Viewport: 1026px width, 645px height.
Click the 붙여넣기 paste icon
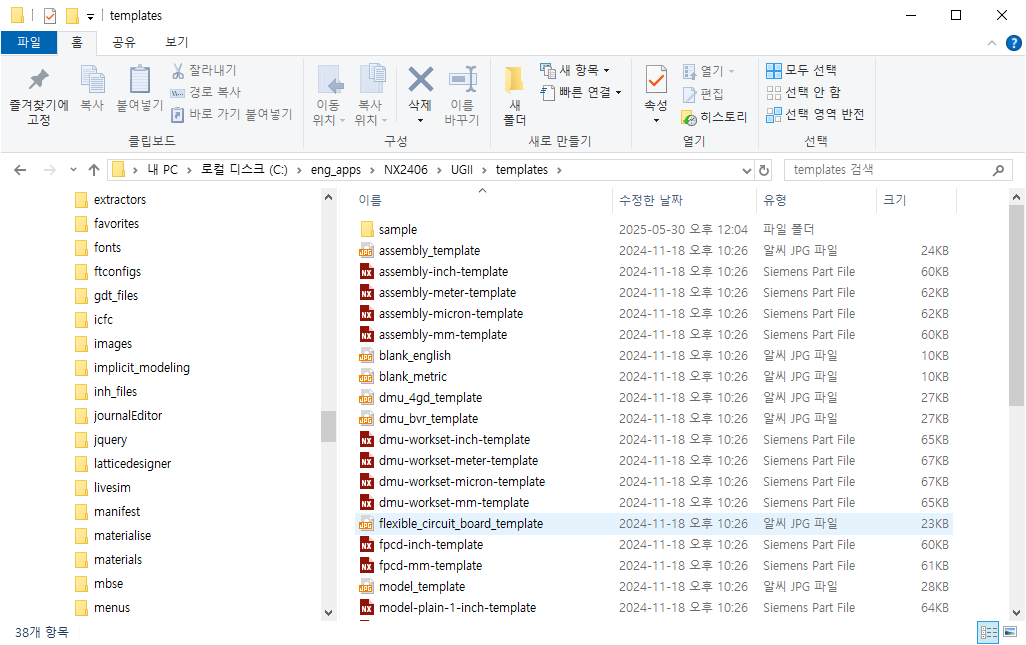(139, 80)
